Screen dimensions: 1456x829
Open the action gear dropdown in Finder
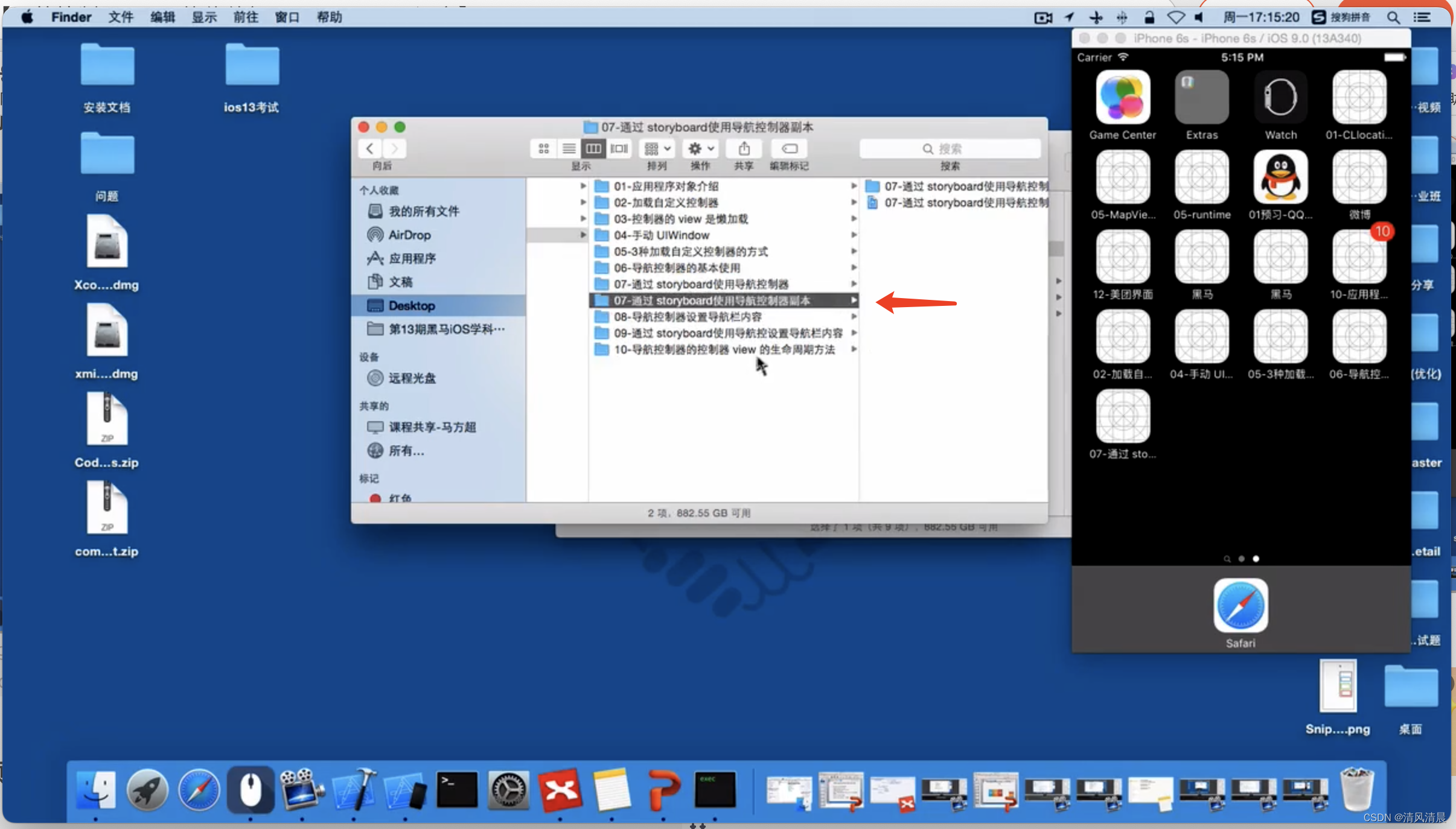click(700, 148)
